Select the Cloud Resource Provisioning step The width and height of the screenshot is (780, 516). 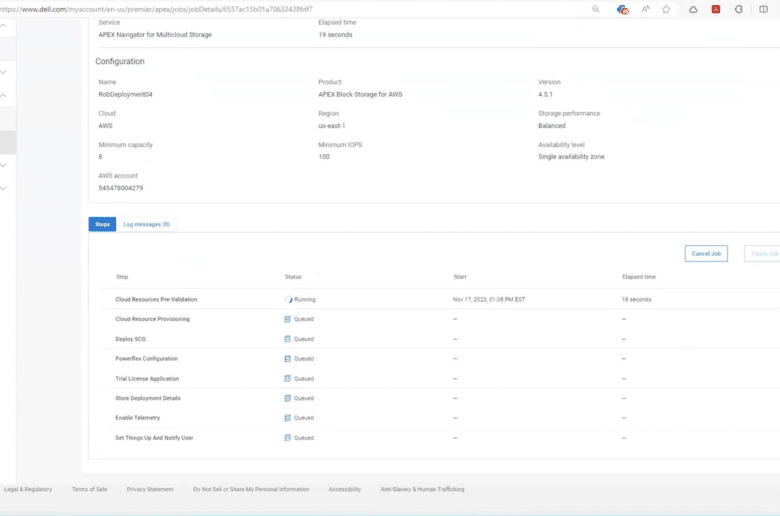point(152,319)
